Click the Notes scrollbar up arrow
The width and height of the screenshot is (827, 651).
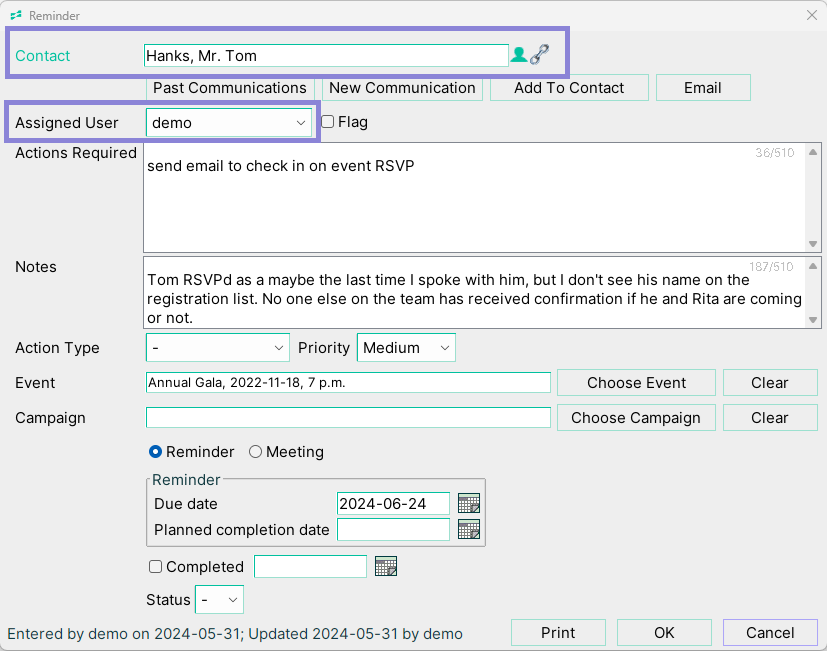(813, 266)
